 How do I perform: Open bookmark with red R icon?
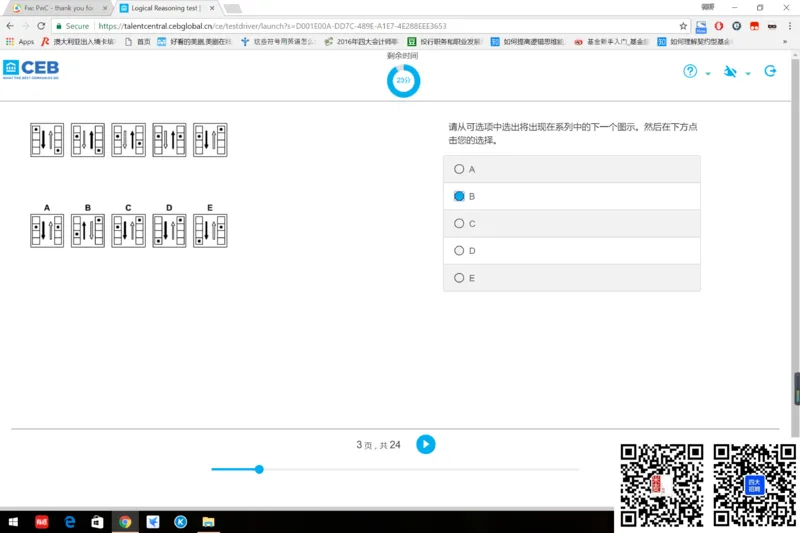point(78,42)
